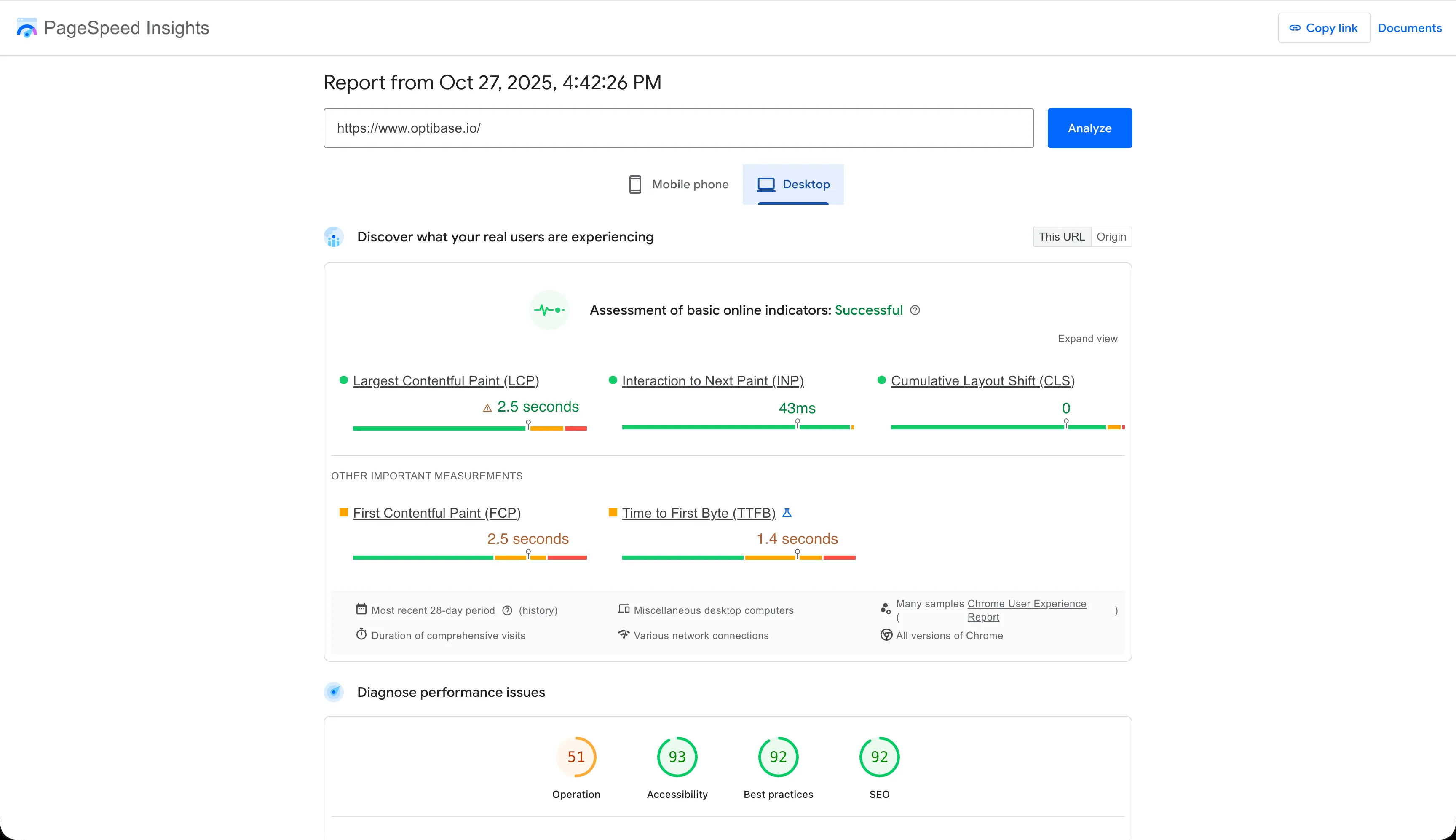Click the Operation score gauge showing 51
The width and height of the screenshot is (1456, 840).
pos(576,756)
